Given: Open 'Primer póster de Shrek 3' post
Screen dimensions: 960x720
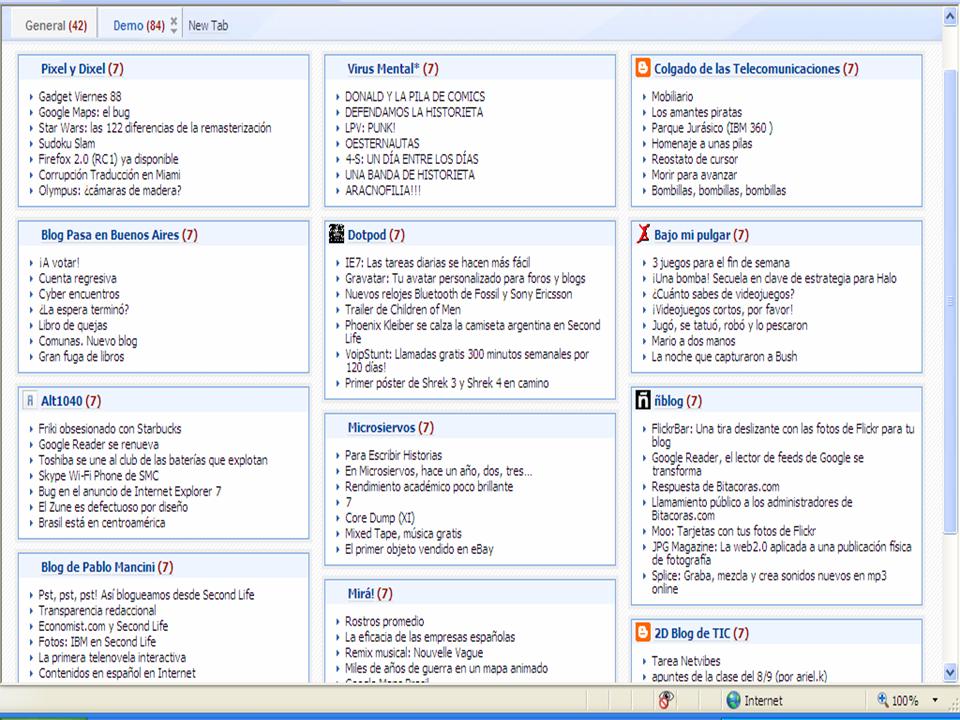Looking at the screenshot, I should point(447,383).
